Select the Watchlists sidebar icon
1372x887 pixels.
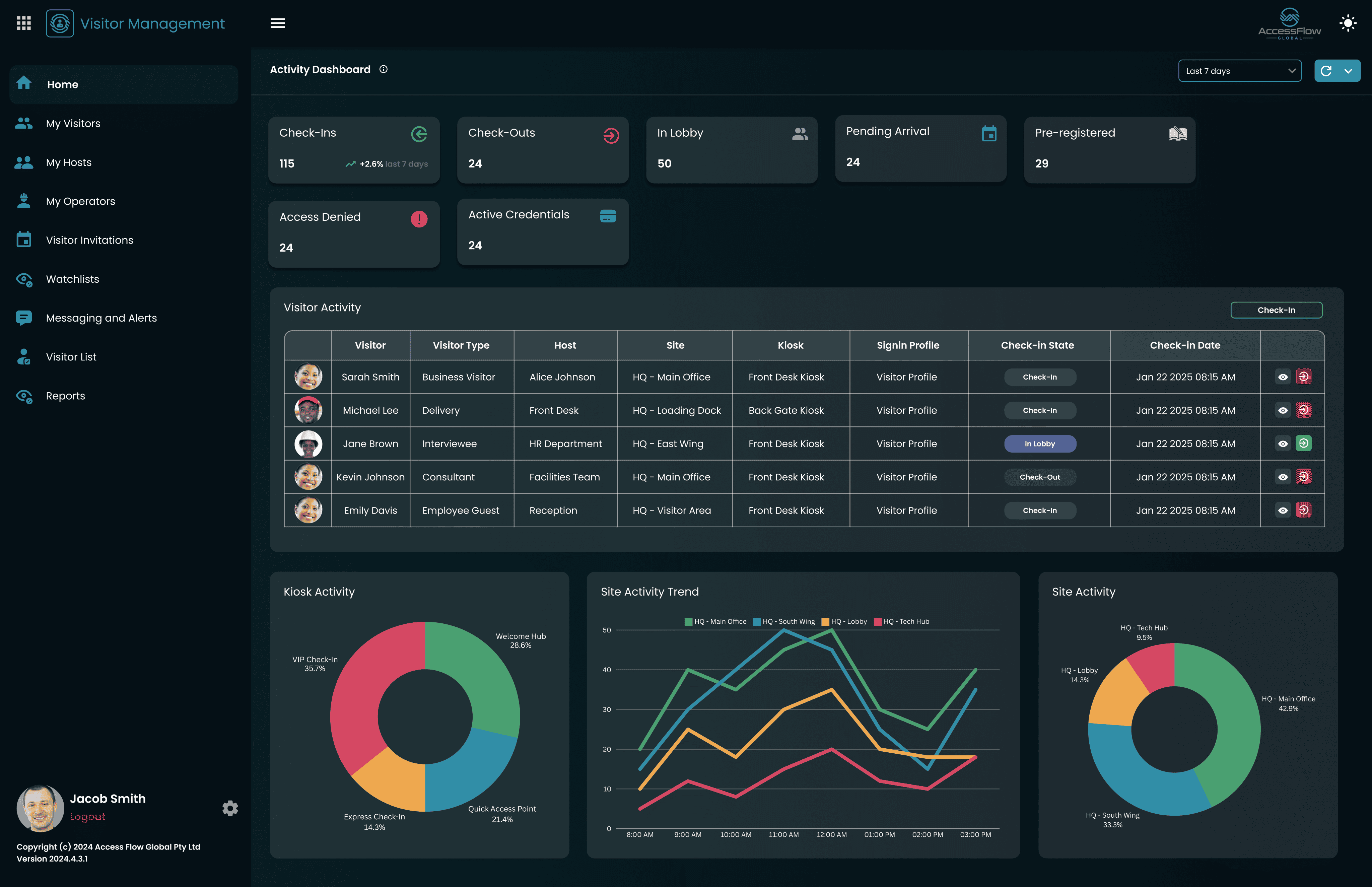point(24,279)
